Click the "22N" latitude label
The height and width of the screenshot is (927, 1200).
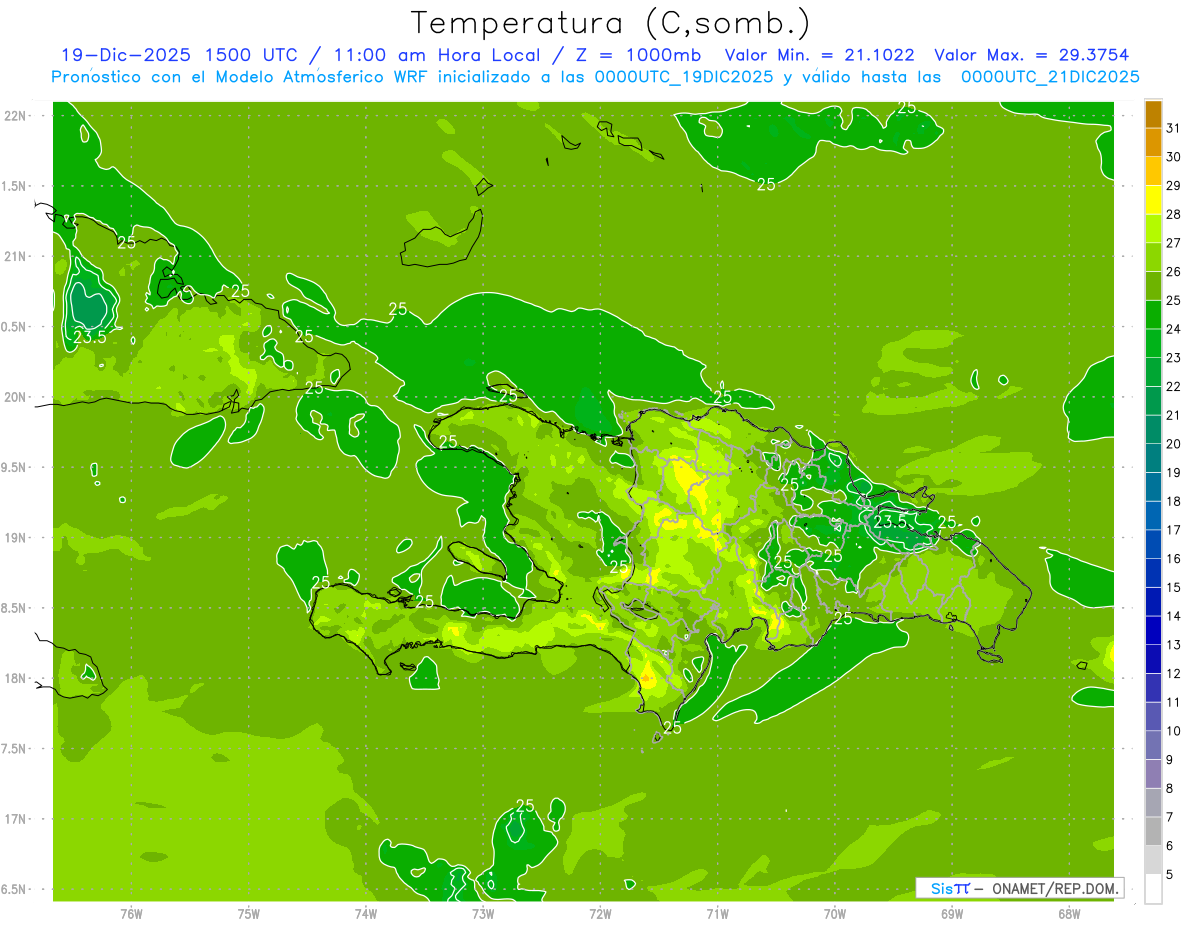tap(17, 116)
